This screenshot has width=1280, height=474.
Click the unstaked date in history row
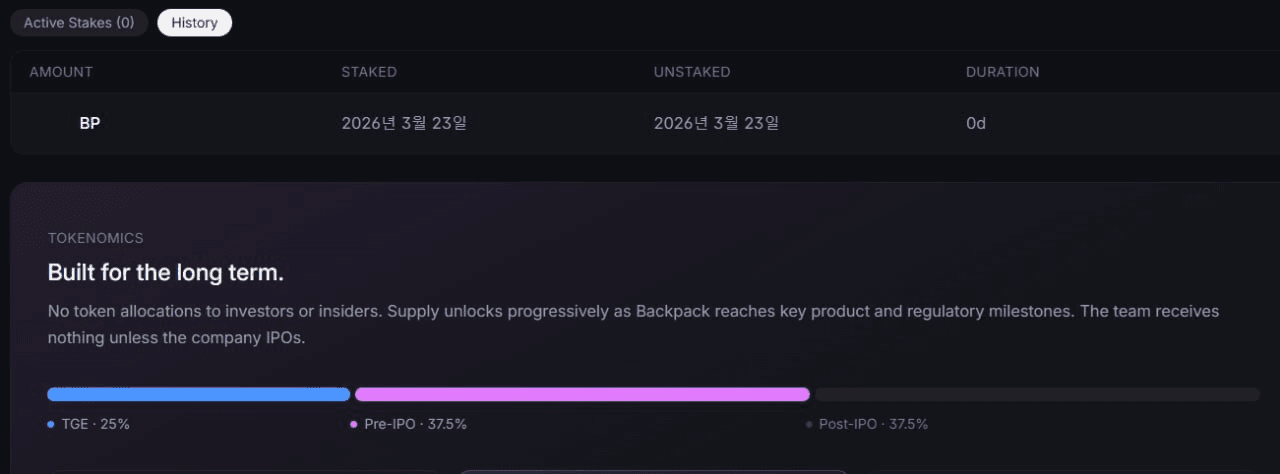tap(716, 124)
